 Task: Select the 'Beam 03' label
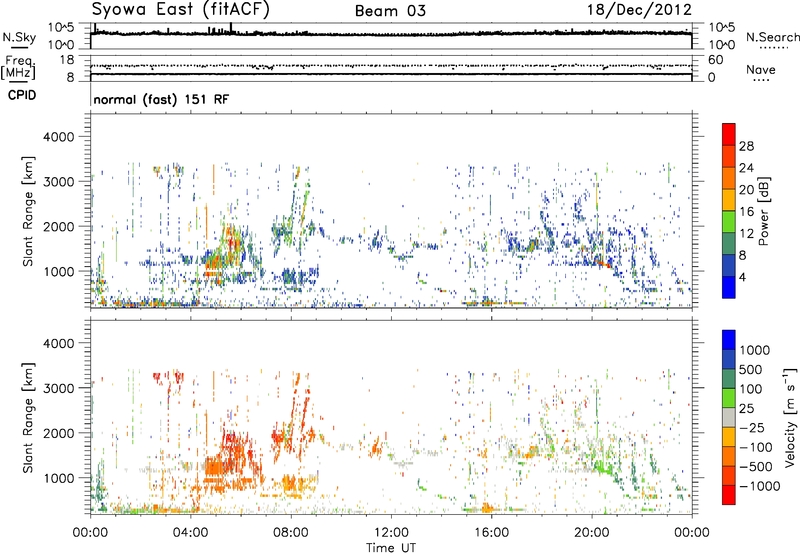pos(390,11)
